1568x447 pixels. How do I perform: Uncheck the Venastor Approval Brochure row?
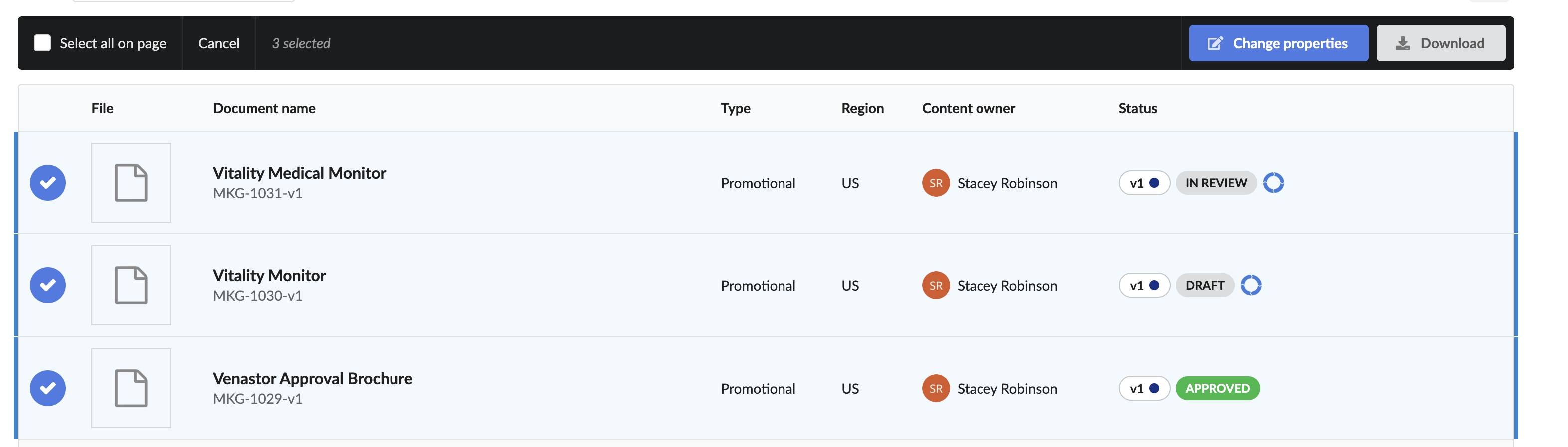tap(48, 389)
